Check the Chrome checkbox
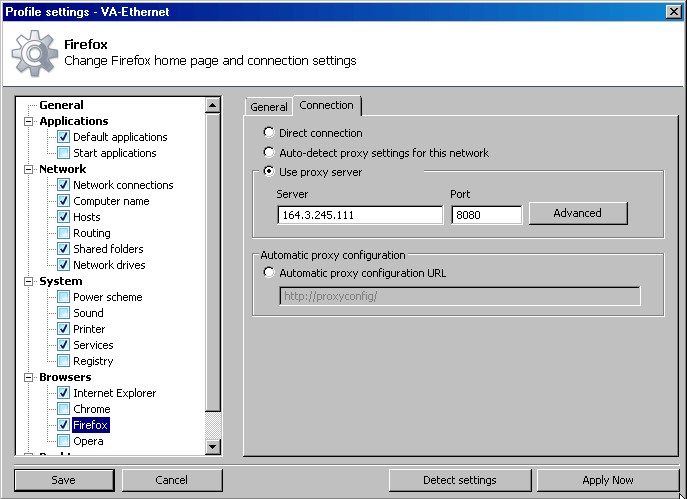The image size is (687, 499). coord(63,409)
